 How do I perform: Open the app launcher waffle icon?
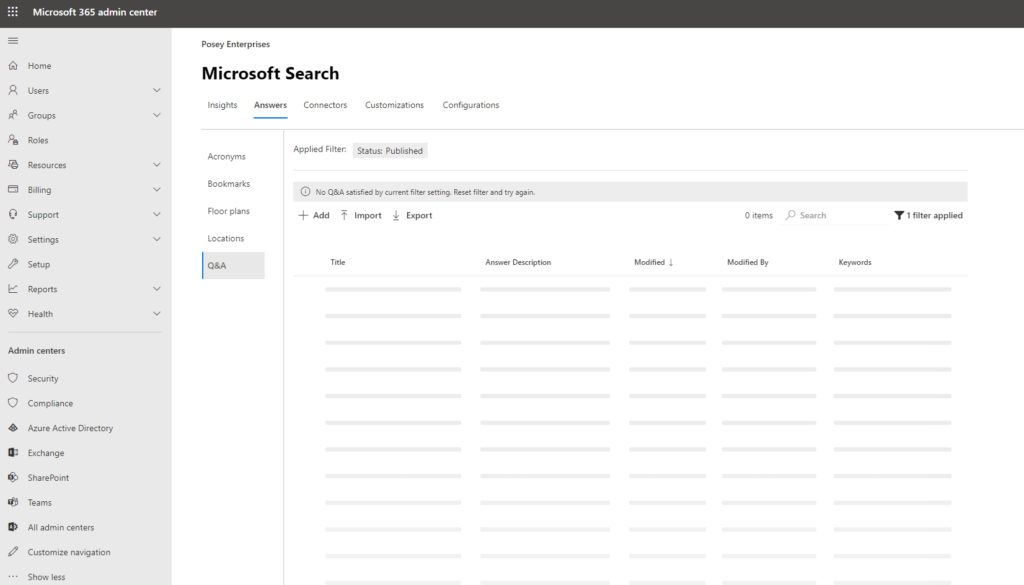tap(12, 12)
